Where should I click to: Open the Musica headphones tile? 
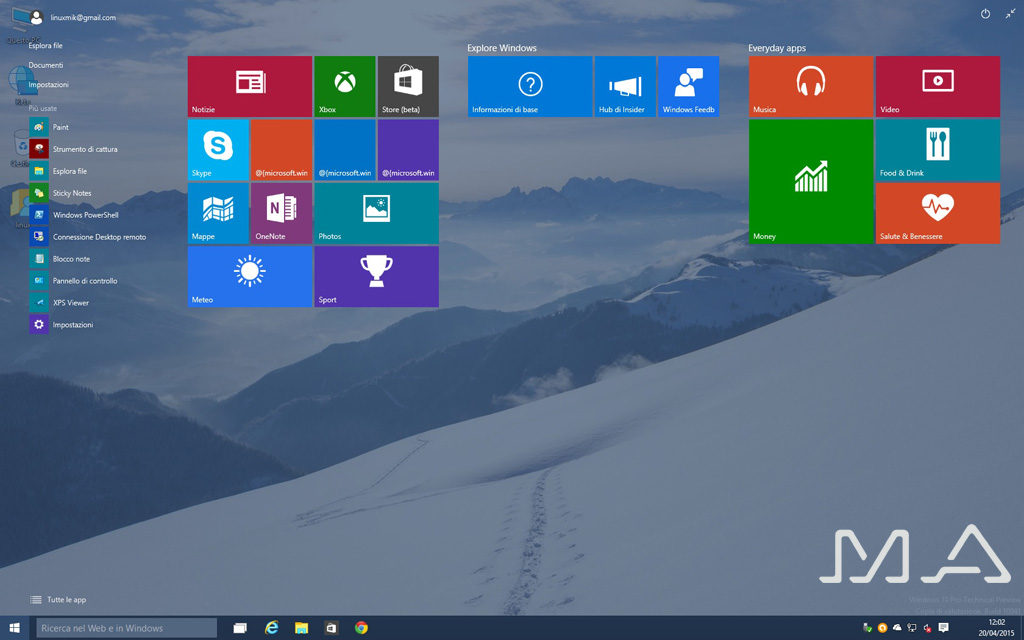click(811, 86)
